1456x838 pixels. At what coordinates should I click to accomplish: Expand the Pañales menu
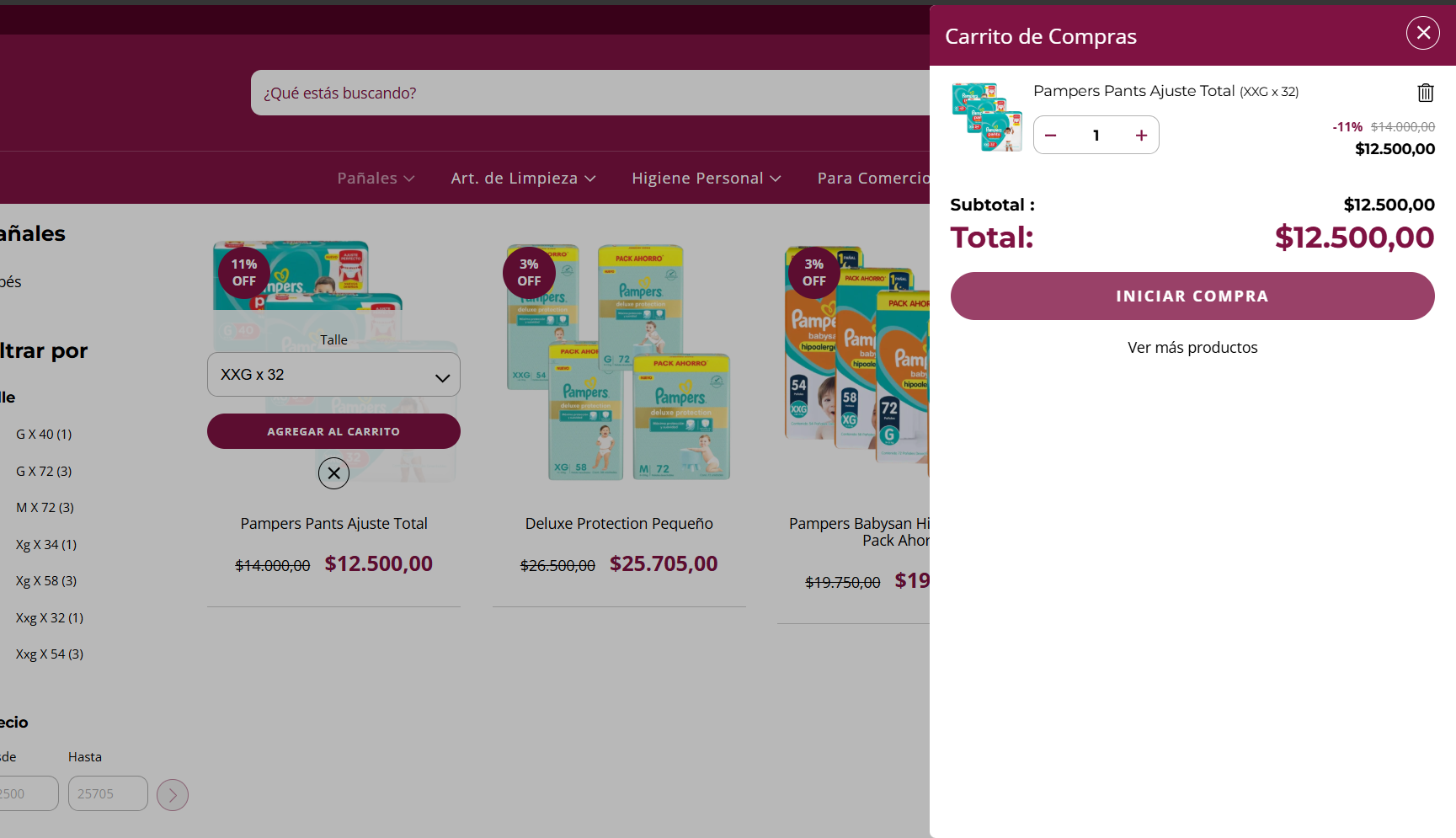[376, 179]
